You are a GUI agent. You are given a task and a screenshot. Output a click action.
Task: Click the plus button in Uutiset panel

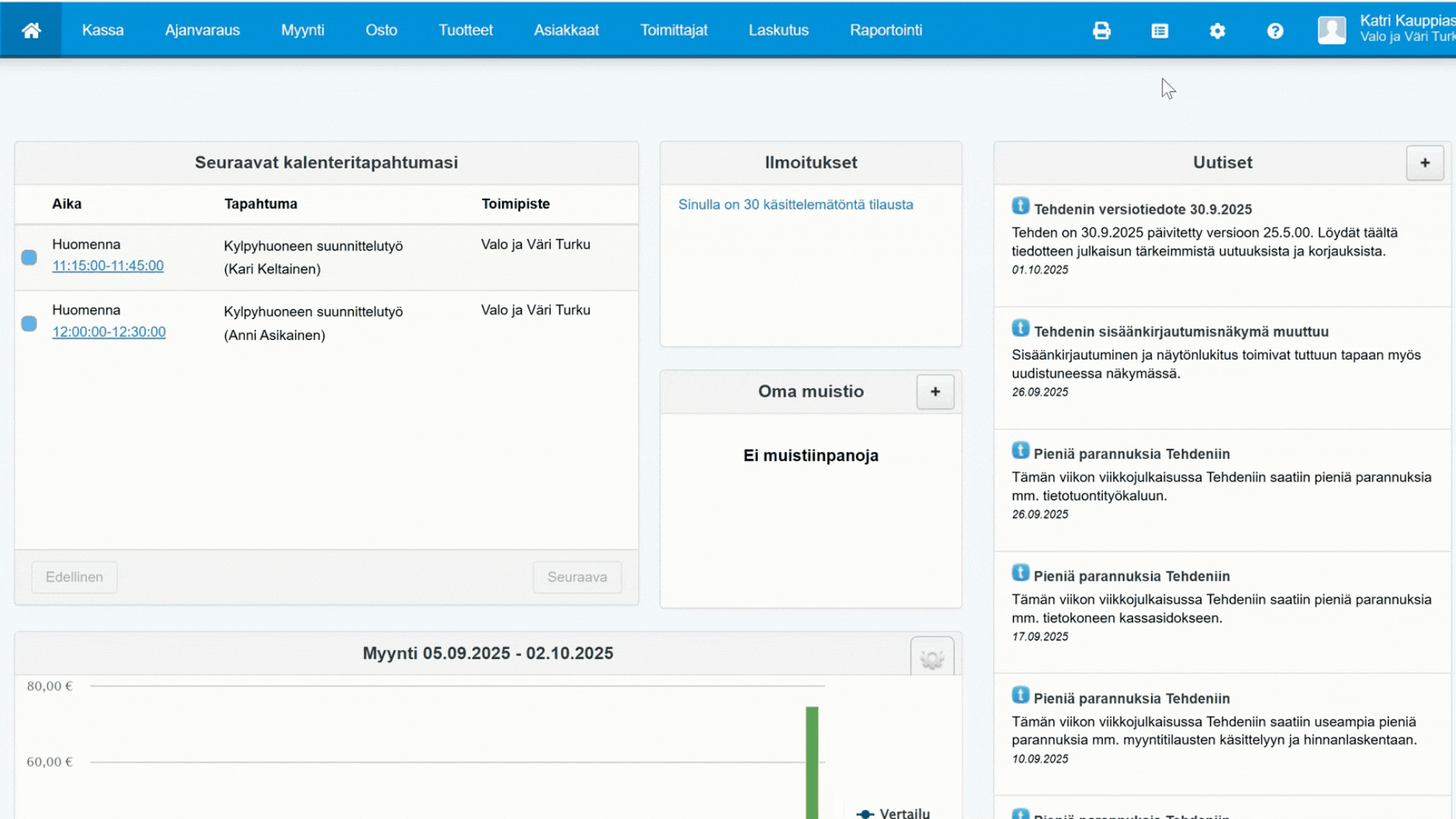pyautogui.click(x=1424, y=163)
